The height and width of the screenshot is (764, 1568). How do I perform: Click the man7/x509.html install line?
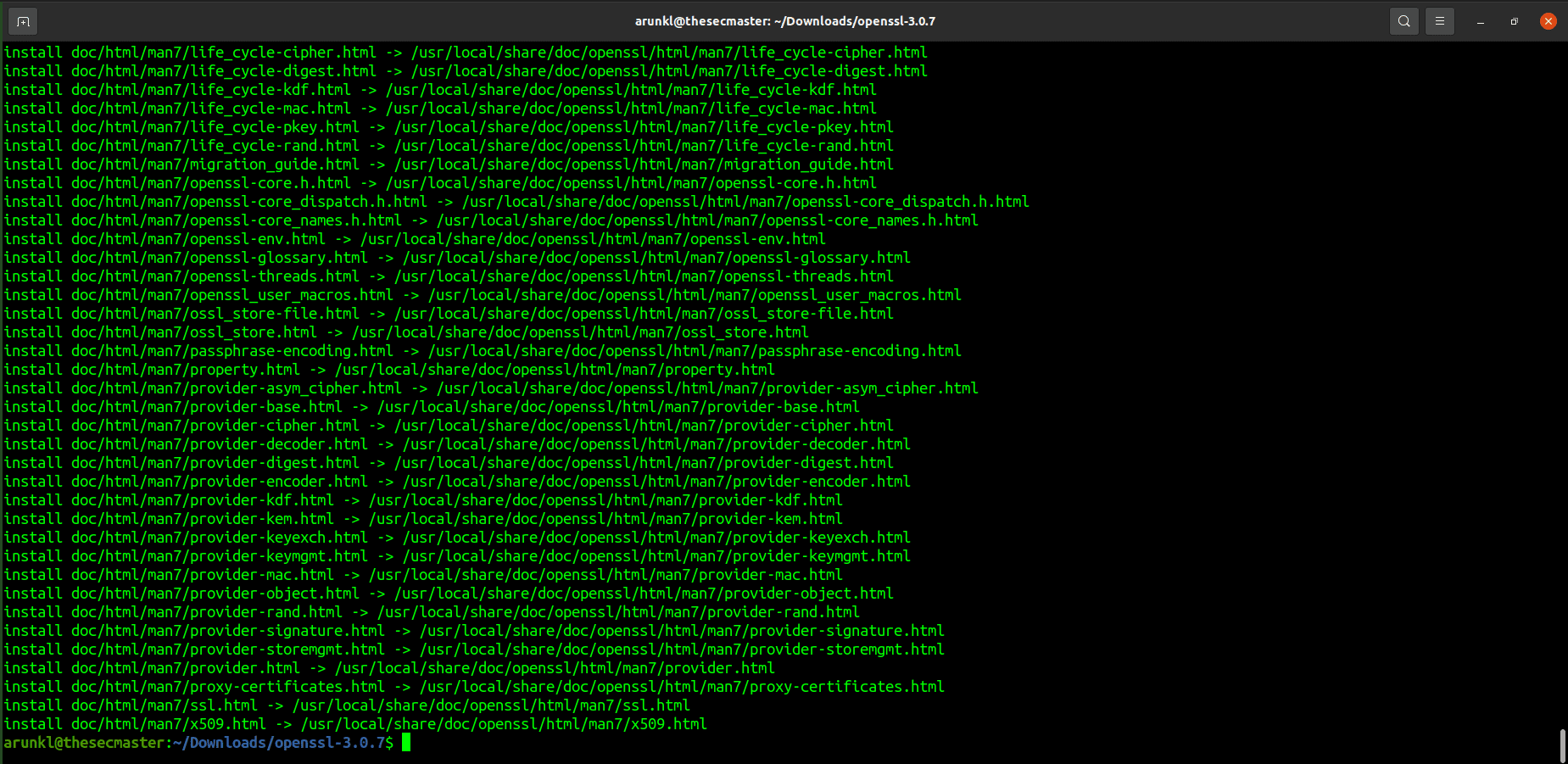tap(355, 724)
